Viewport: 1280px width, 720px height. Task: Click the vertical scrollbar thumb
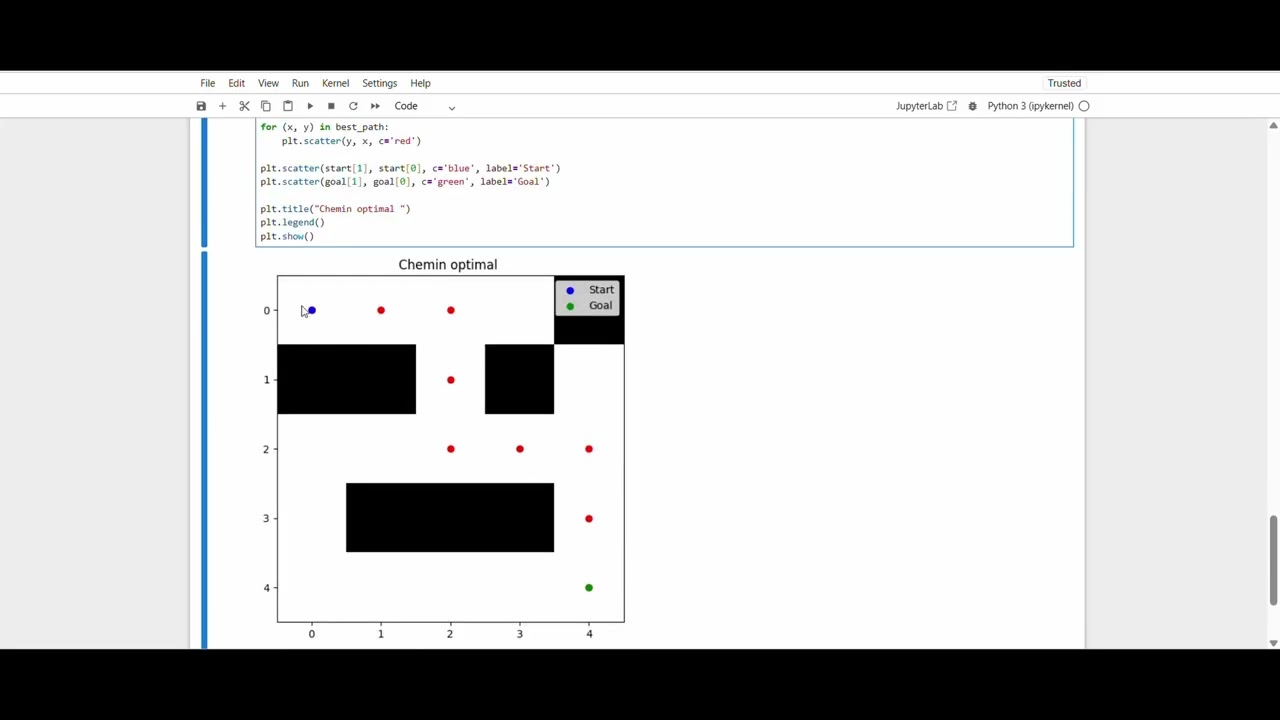coord(1273,560)
